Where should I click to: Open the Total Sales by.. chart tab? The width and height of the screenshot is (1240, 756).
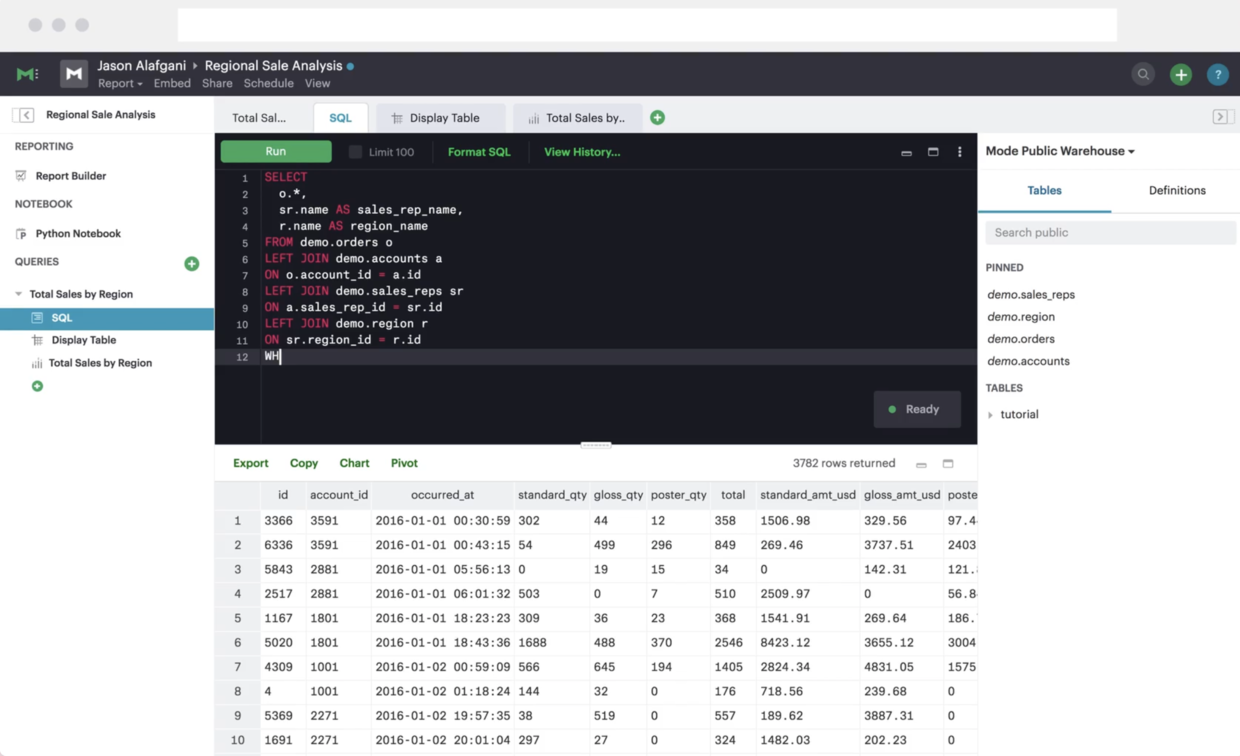(x=576, y=118)
